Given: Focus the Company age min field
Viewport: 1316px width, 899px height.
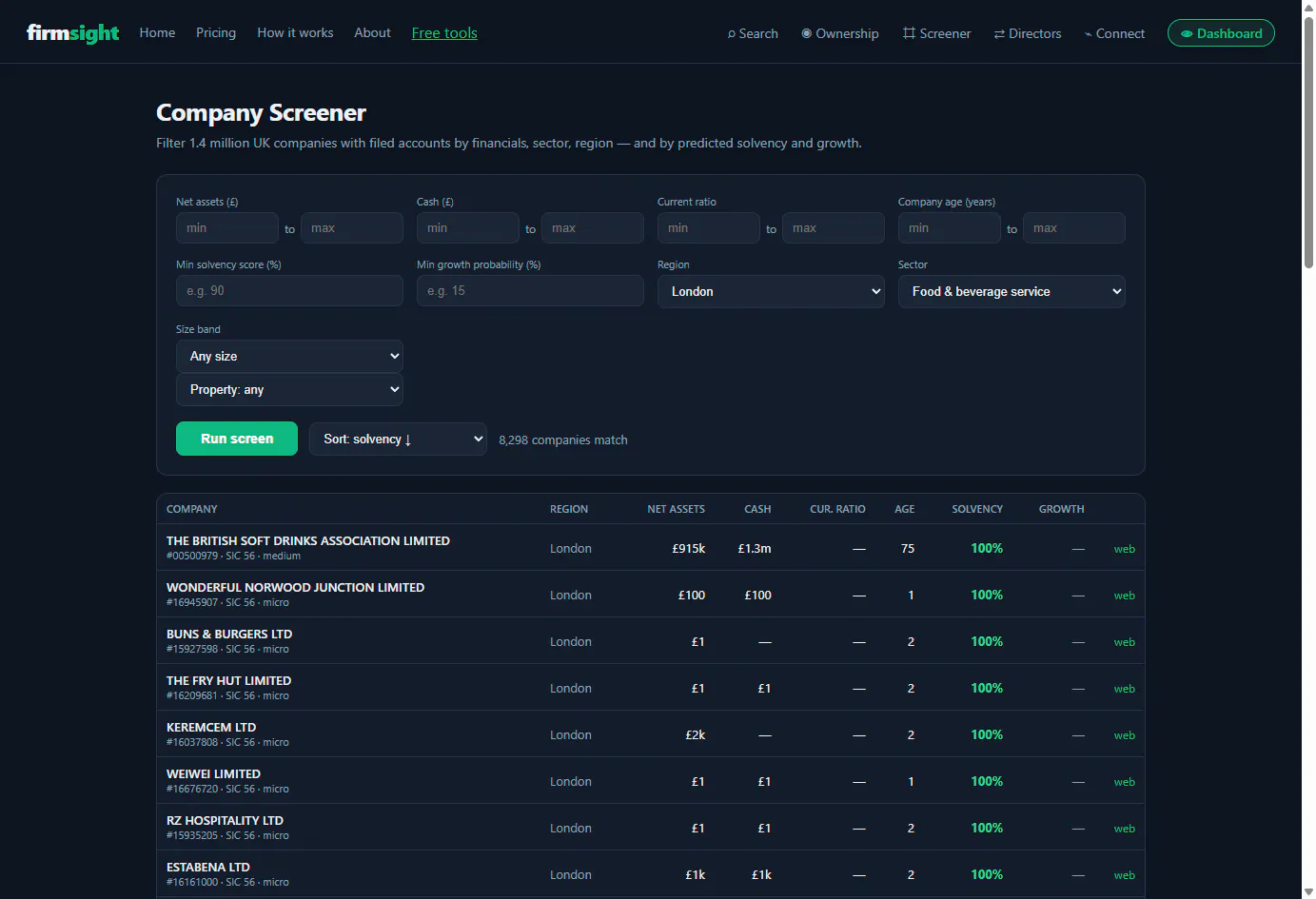Looking at the screenshot, I should coord(950,228).
